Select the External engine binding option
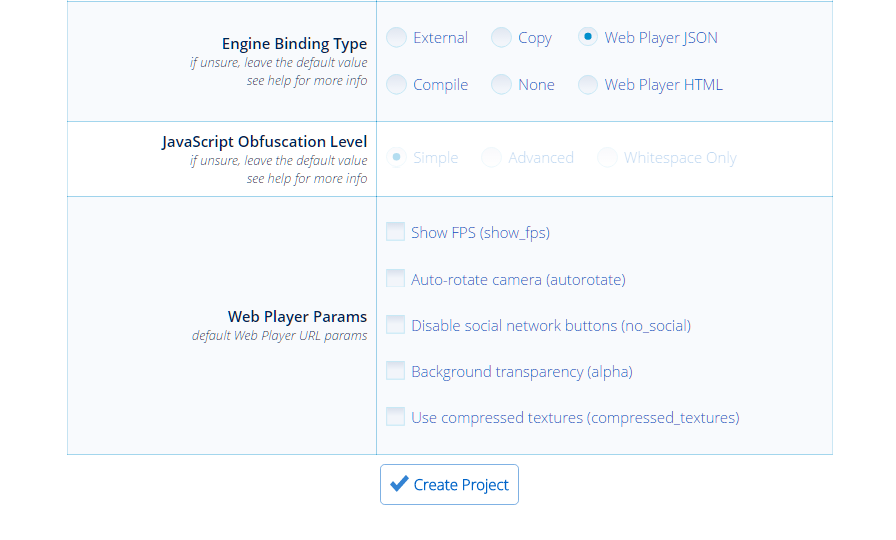 (x=397, y=38)
